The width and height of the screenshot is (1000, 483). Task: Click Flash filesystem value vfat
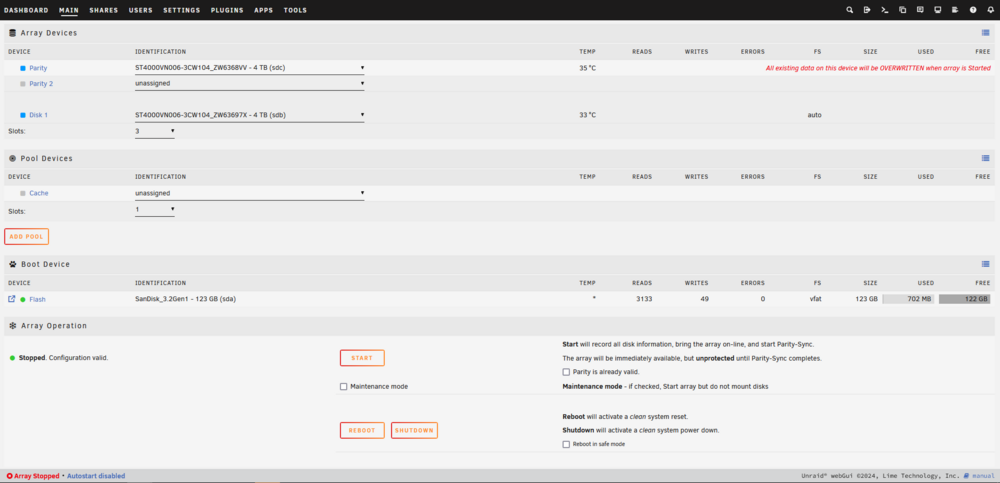click(x=814, y=299)
